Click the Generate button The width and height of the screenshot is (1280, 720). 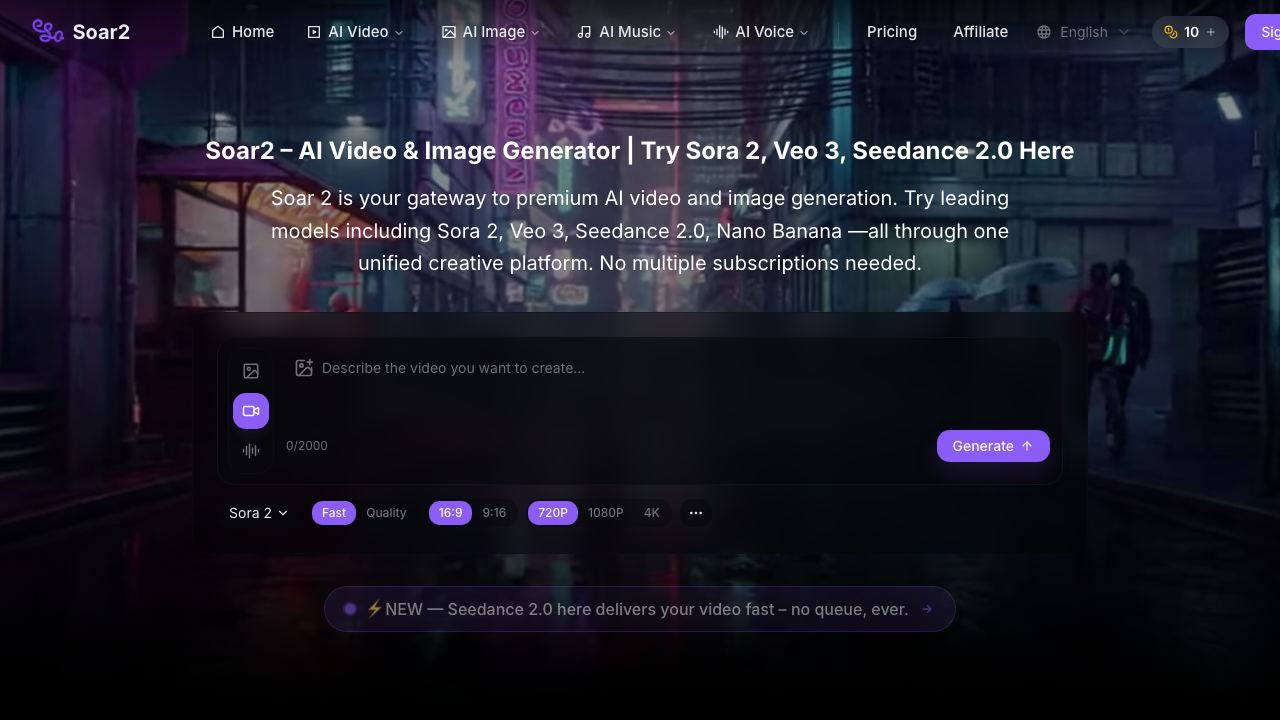993,446
